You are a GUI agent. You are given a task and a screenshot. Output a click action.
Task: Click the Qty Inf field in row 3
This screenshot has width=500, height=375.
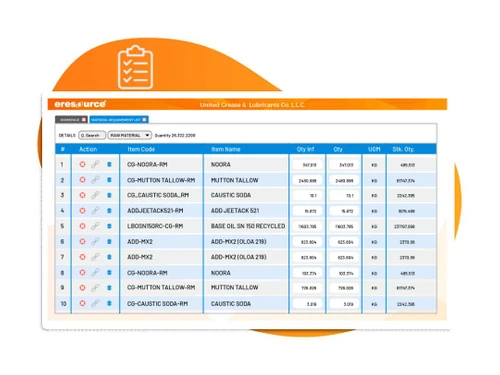pos(307,196)
